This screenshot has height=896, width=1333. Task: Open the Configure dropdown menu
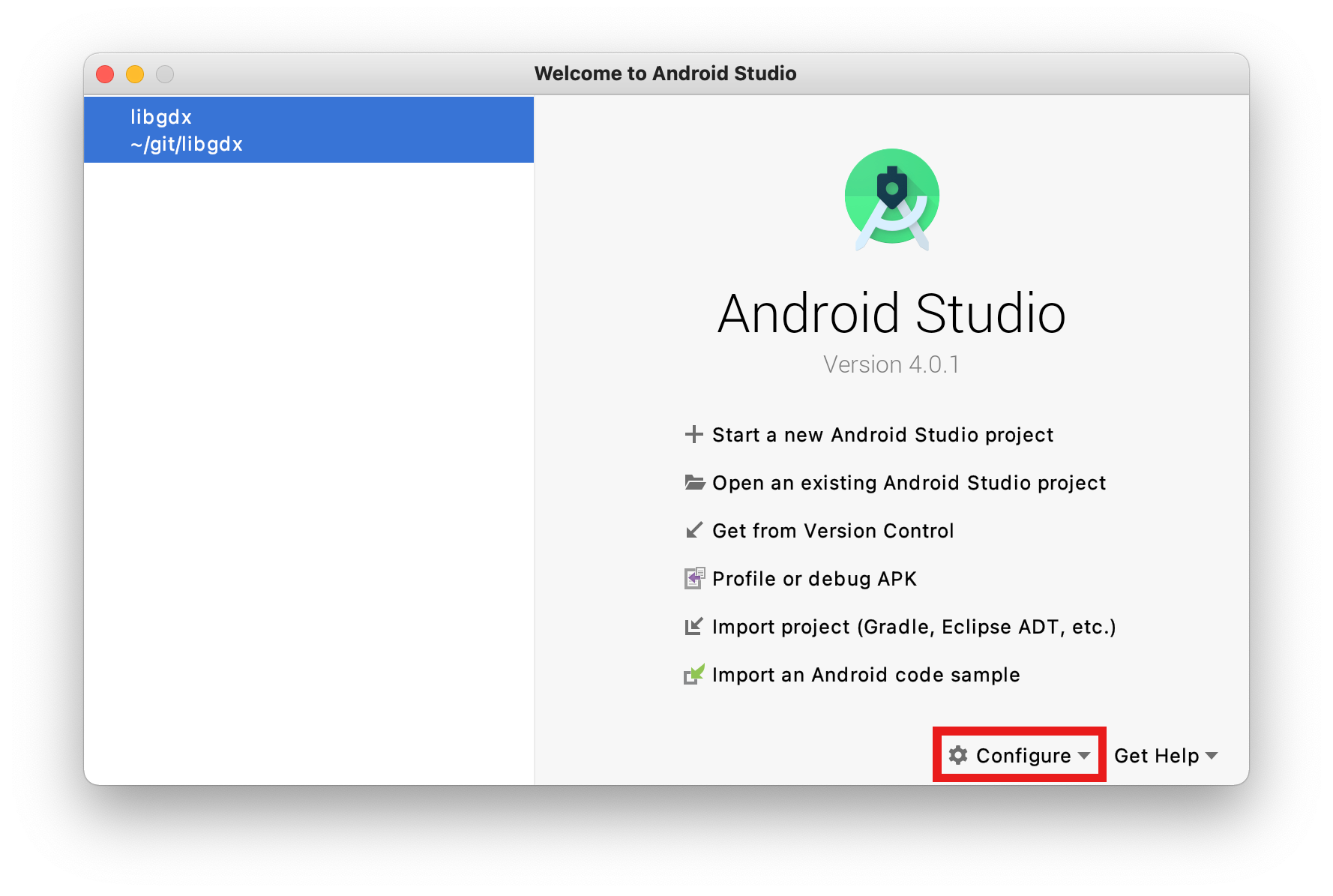pyautogui.click(x=1019, y=755)
